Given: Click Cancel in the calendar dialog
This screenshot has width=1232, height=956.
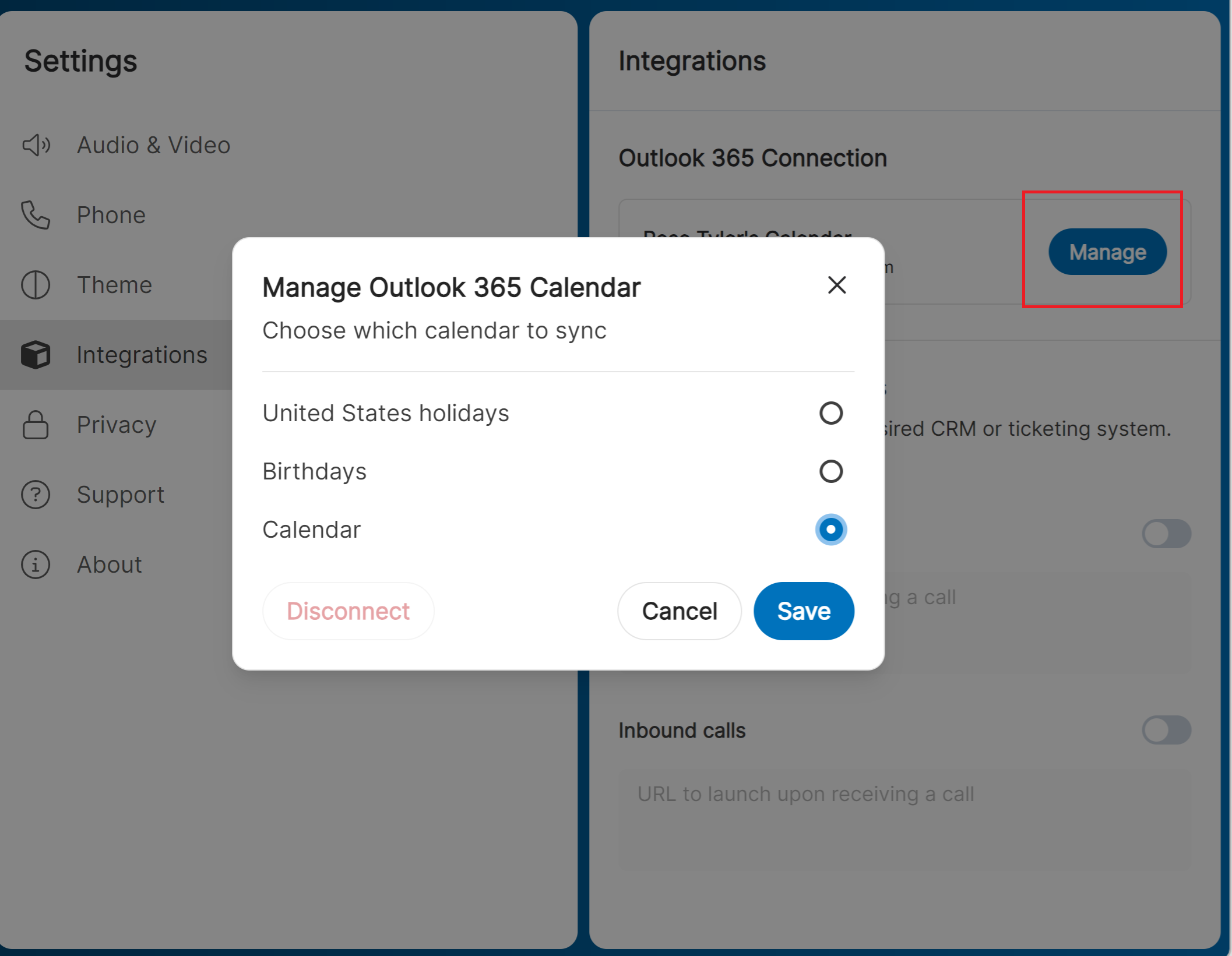Looking at the screenshot, I should [x=680, y=611].
